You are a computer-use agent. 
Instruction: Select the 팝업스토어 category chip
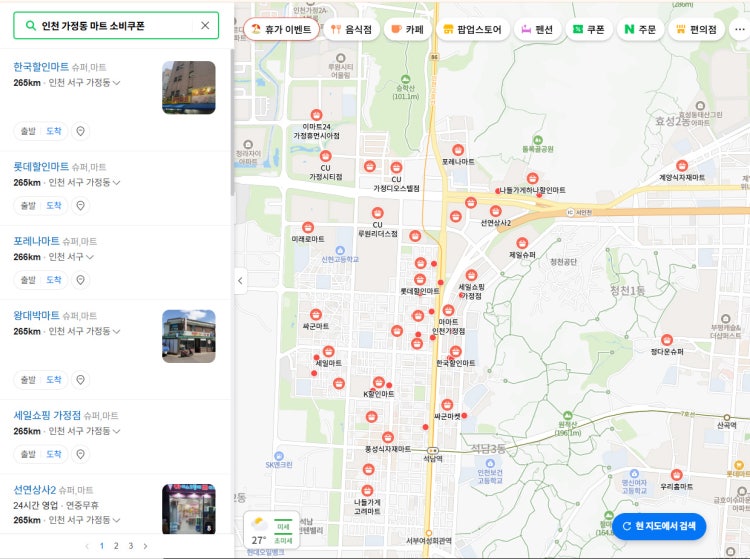(x=473, y=29)
